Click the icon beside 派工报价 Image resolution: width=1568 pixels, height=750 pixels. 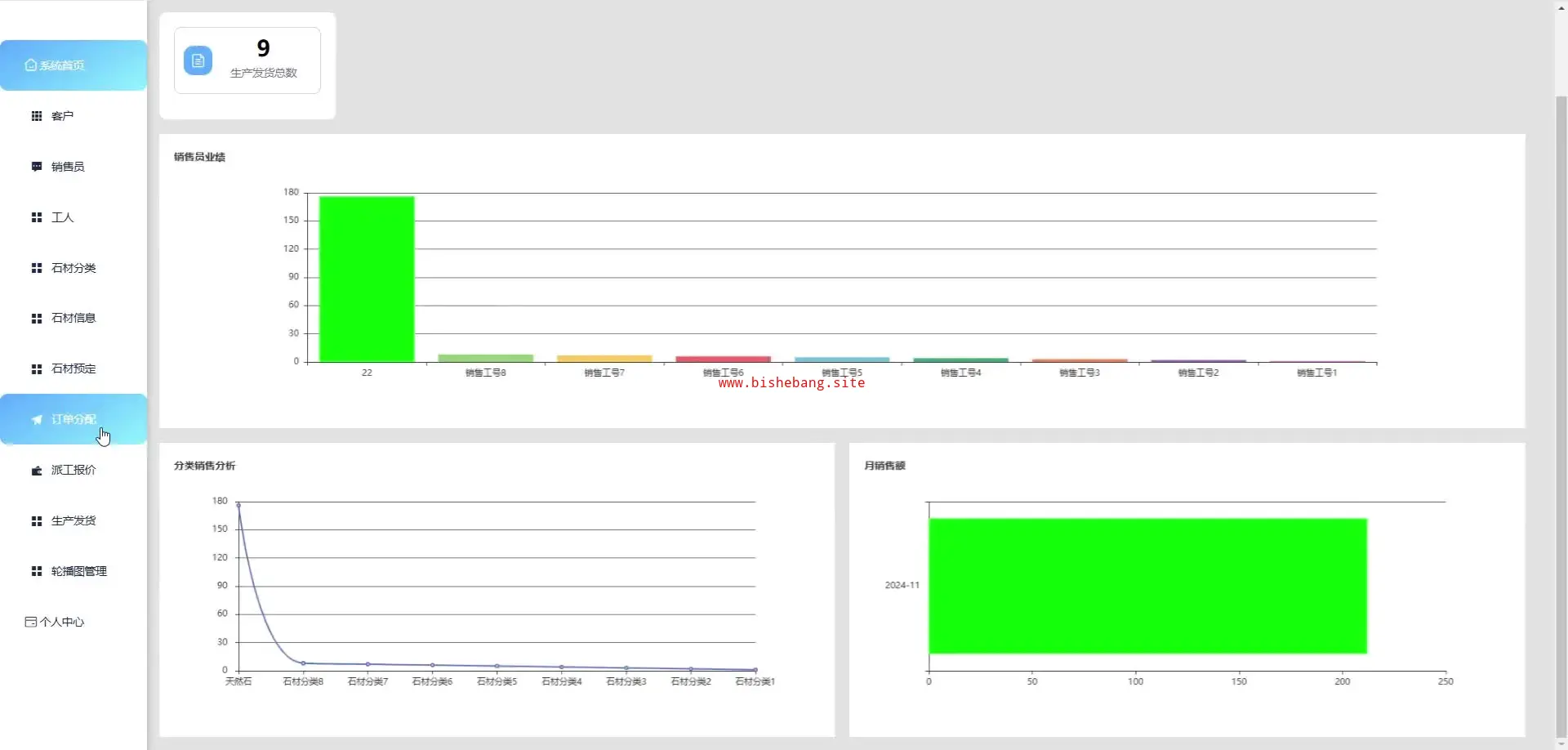37,471
